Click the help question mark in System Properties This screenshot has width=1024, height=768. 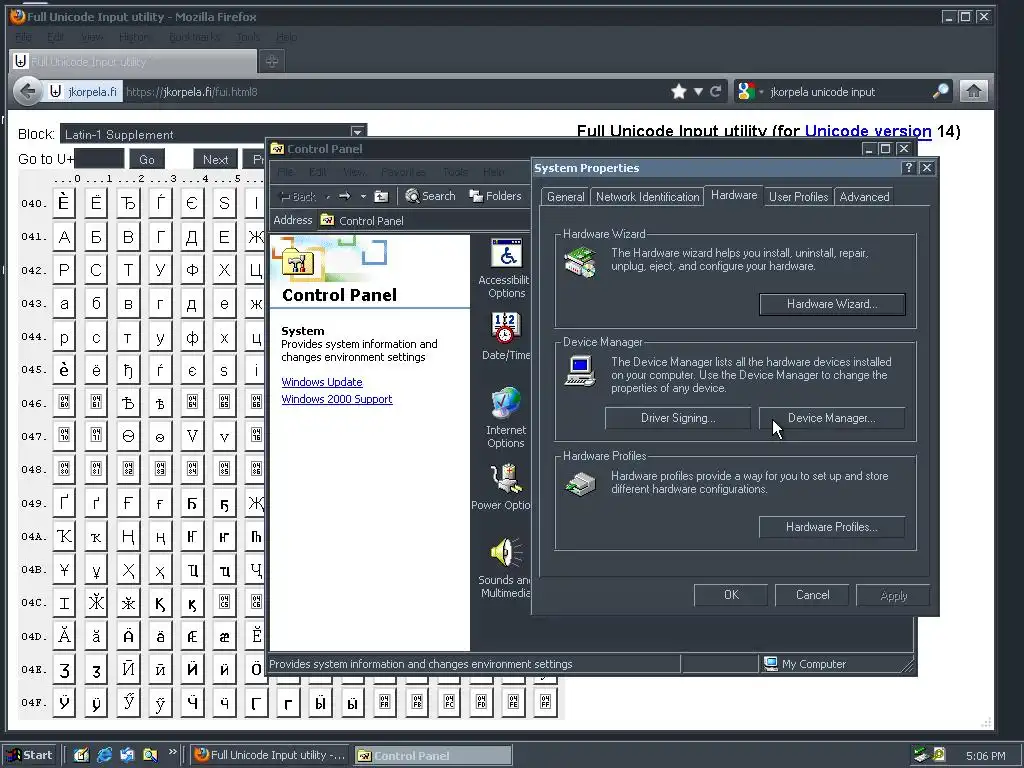[x=908, y=168]
